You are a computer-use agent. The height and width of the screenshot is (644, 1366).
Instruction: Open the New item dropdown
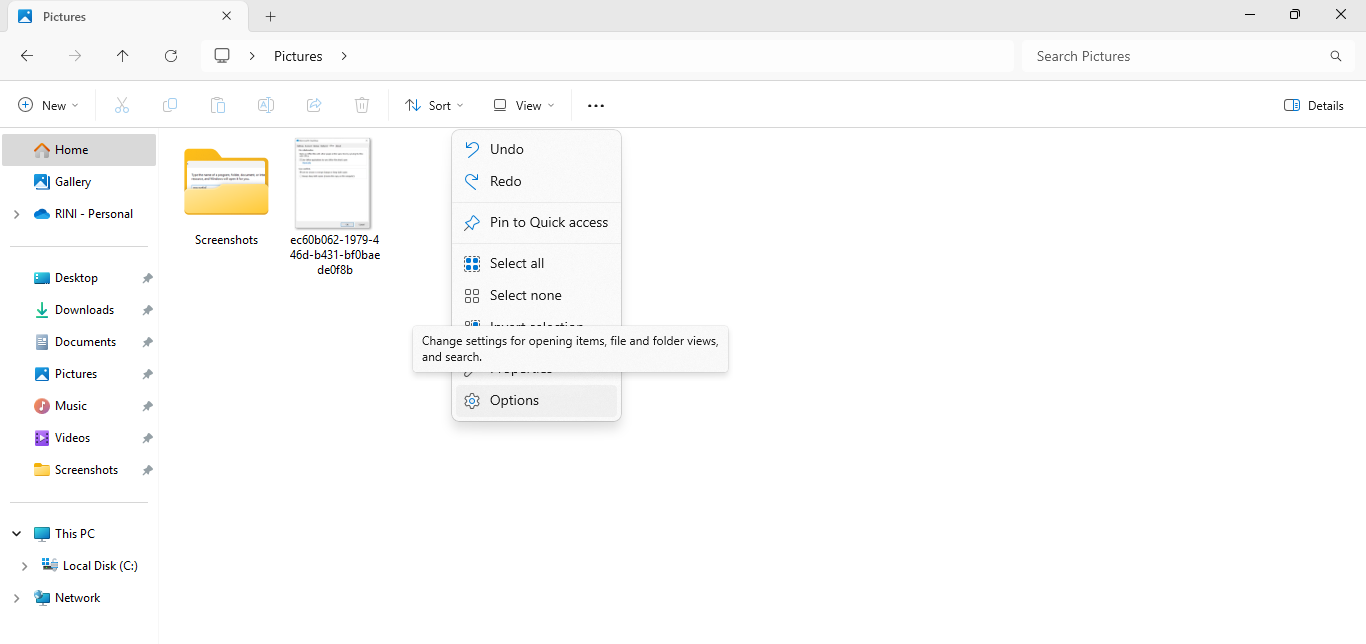click(48, 105)
